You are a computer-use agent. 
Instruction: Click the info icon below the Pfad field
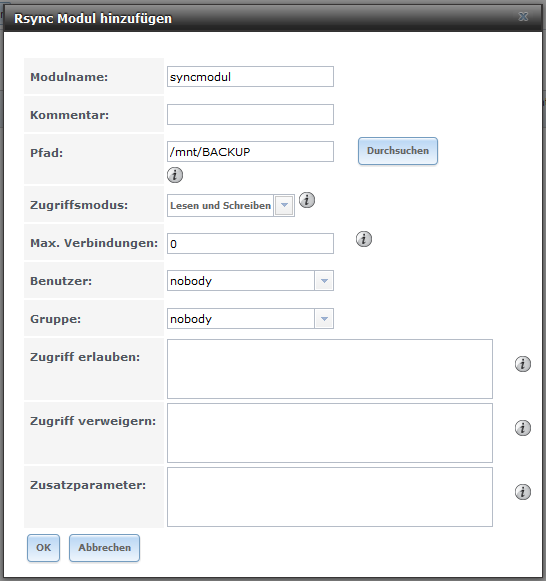tap(175, 175)
